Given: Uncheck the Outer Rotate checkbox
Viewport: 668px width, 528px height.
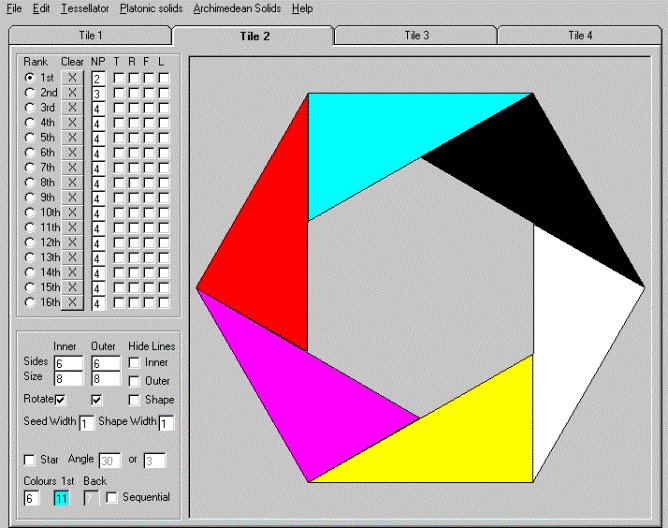Looking at the screenshot, I should (96, 400).
